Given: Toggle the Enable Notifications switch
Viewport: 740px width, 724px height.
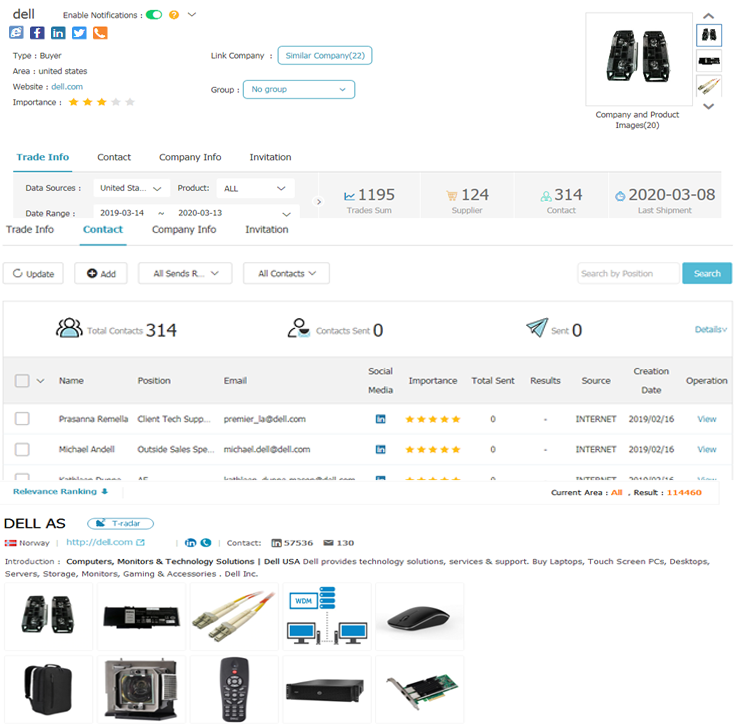Looking at the screenshot, I should [154, 15].
